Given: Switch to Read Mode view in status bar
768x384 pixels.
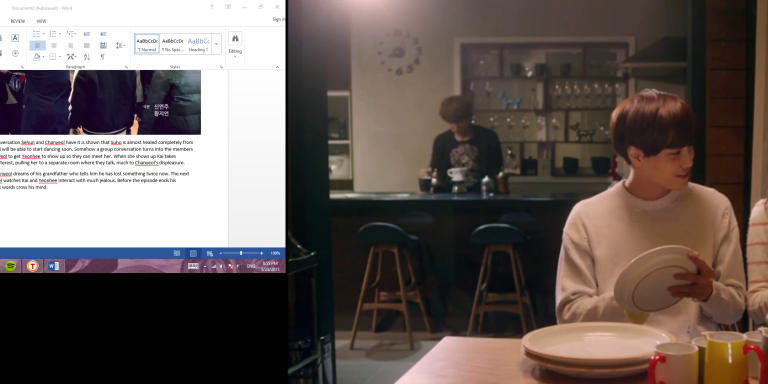Looking at the screenshot, I should [177, 253].
